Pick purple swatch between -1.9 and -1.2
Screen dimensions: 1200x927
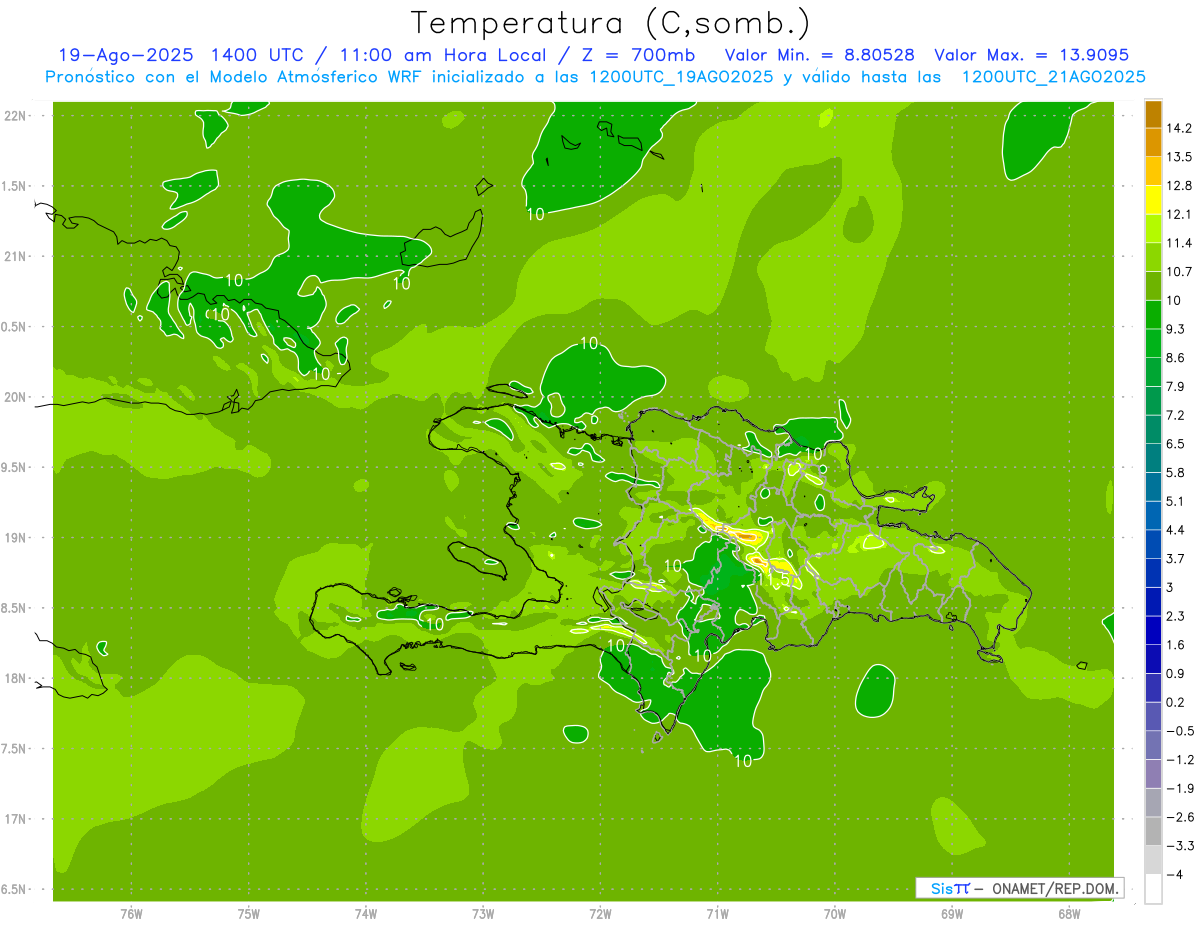pyautogui.click(x=1153, y=774)
